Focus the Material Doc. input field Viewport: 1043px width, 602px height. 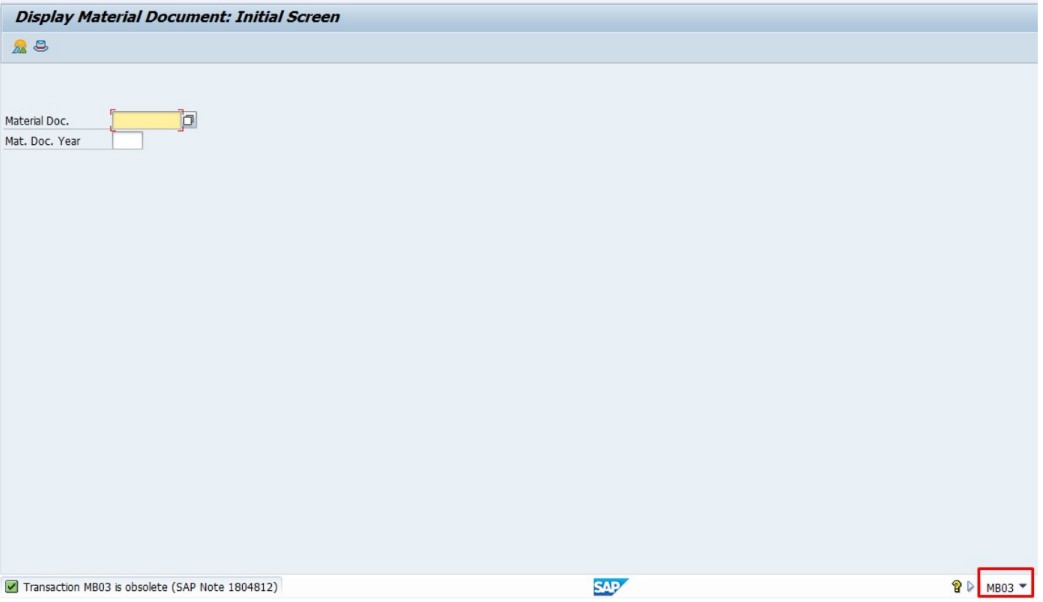click(x=146, y=121)
